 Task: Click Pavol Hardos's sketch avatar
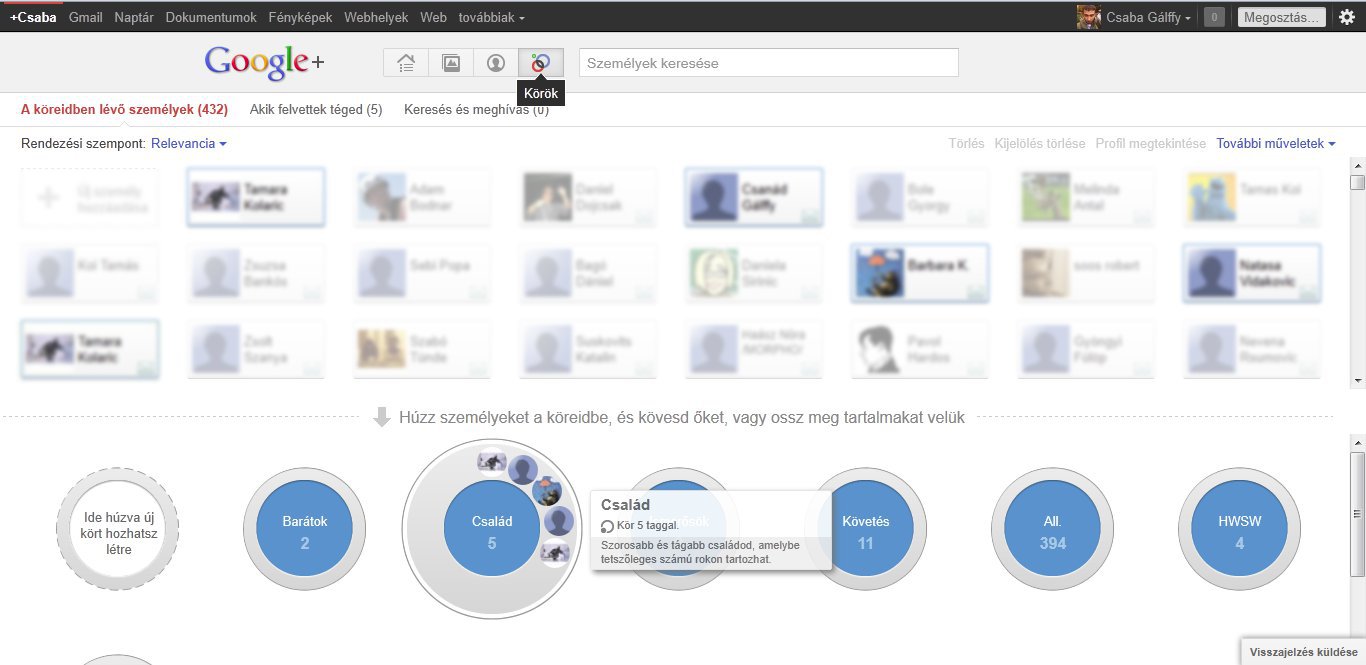[879, 349]
